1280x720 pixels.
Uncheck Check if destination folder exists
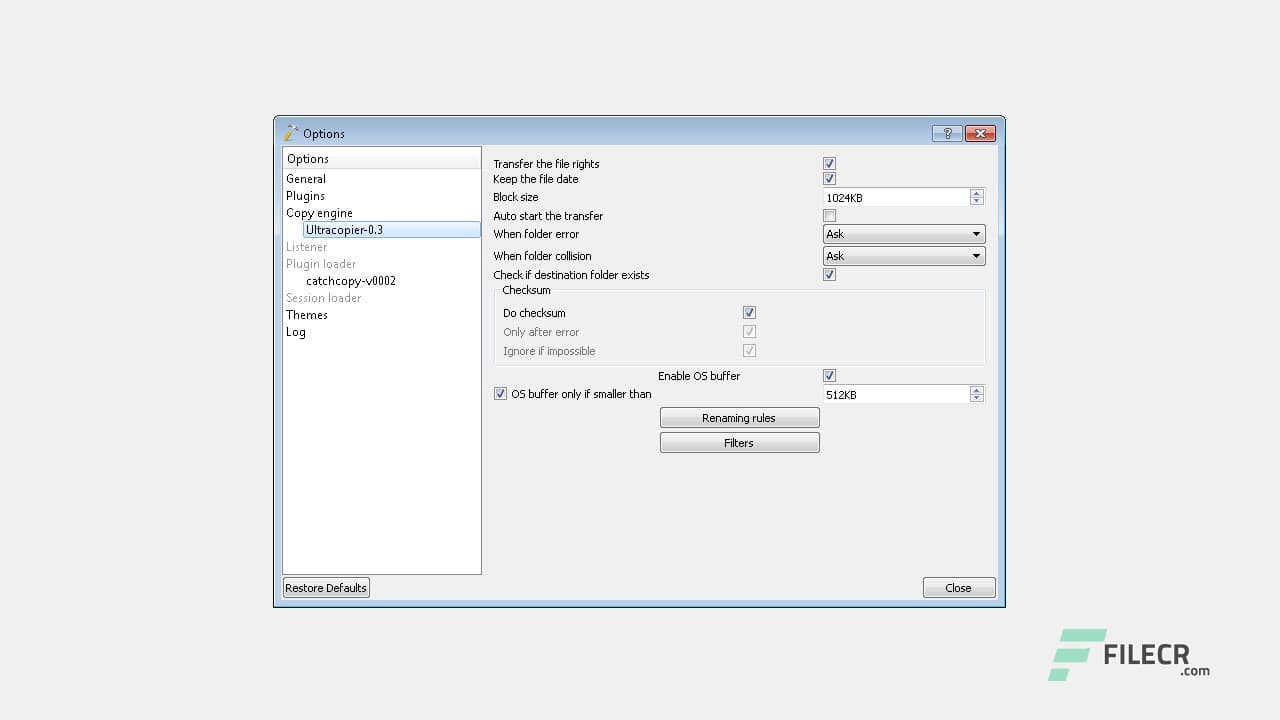[829, 274]
